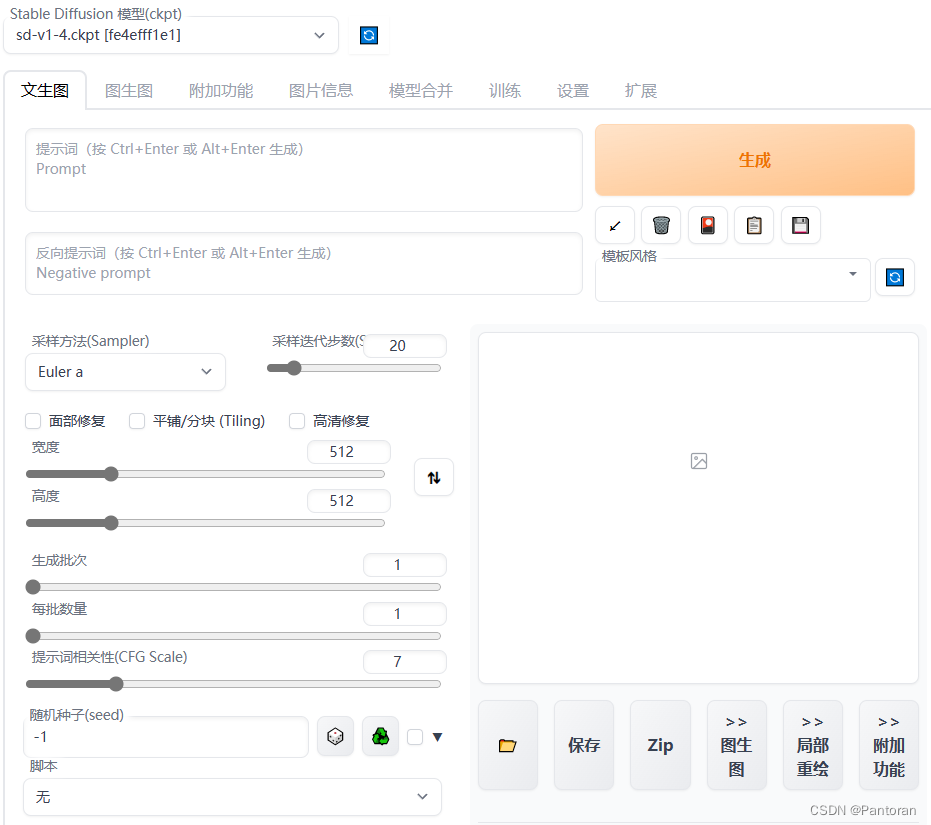
Task: Adjust the 采样迭代步数 sampling steps slider
Action: point(354,368)
